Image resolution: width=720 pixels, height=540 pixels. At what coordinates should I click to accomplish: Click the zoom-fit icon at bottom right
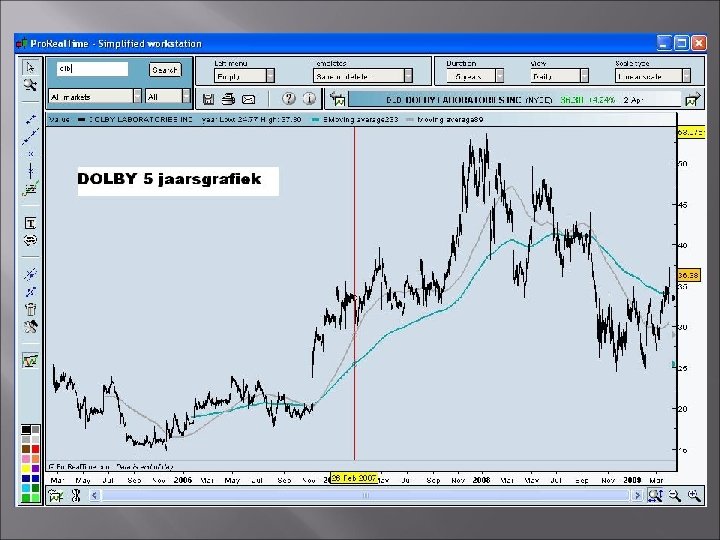[655, 495]
